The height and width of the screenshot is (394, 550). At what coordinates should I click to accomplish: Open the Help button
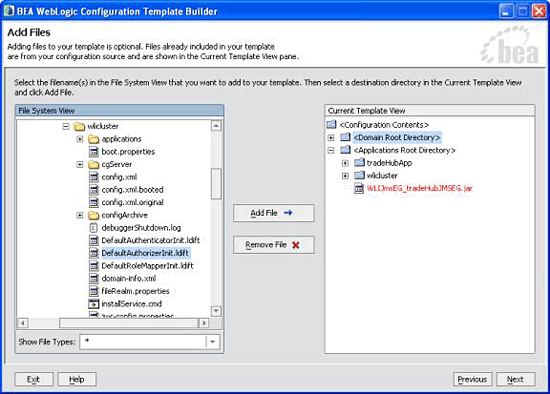[77, 379]
